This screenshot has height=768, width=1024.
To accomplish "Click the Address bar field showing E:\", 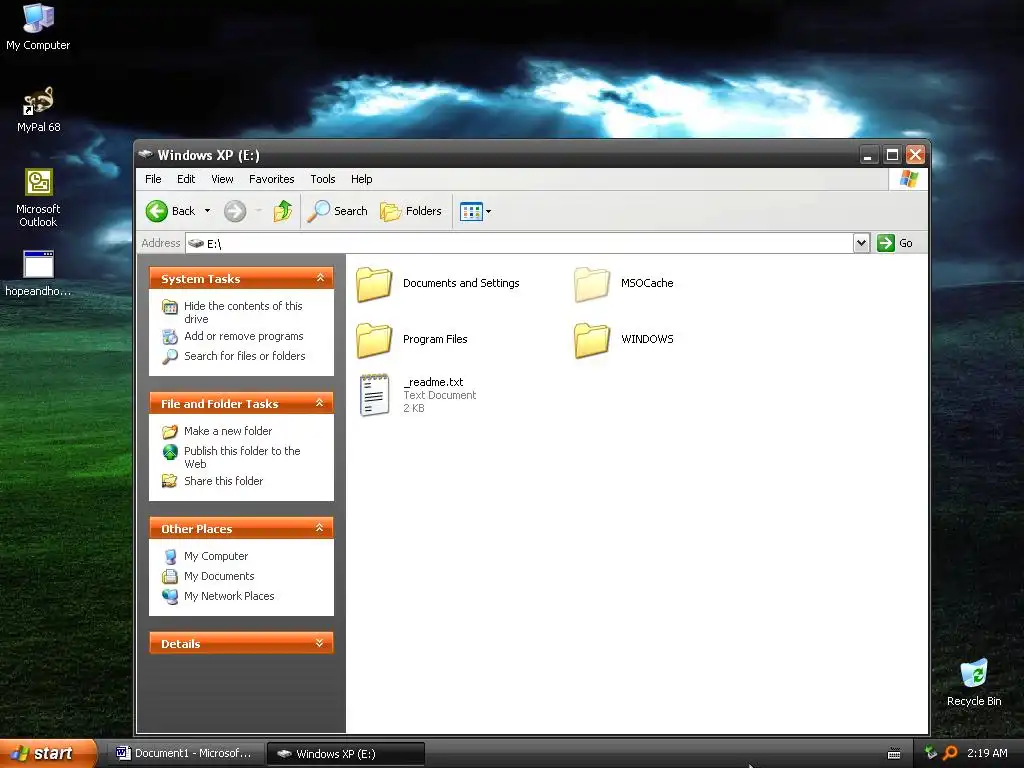I will click(519, 243).
